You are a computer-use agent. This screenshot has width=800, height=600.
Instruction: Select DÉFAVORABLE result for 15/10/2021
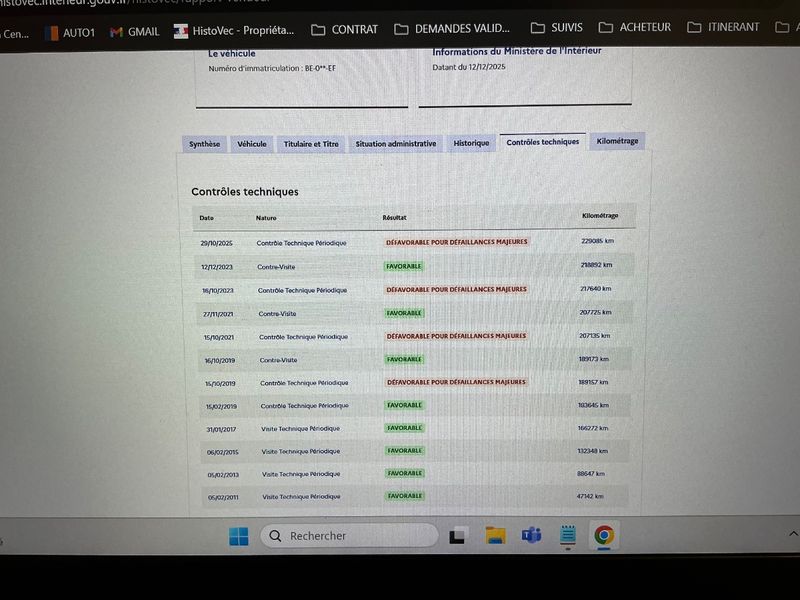[x=456, y=336]
